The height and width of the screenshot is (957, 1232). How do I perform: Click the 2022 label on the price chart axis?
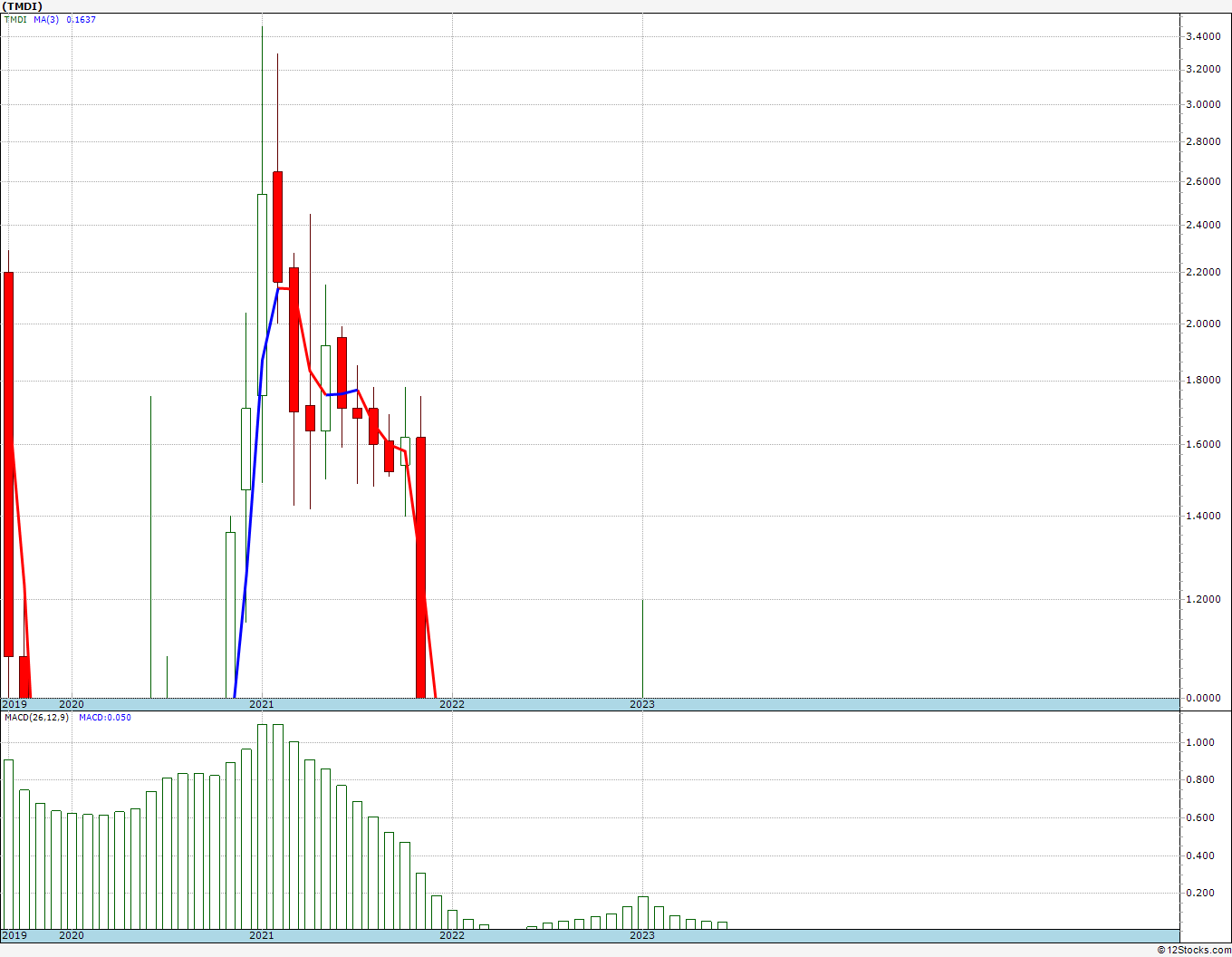point(452,704)
